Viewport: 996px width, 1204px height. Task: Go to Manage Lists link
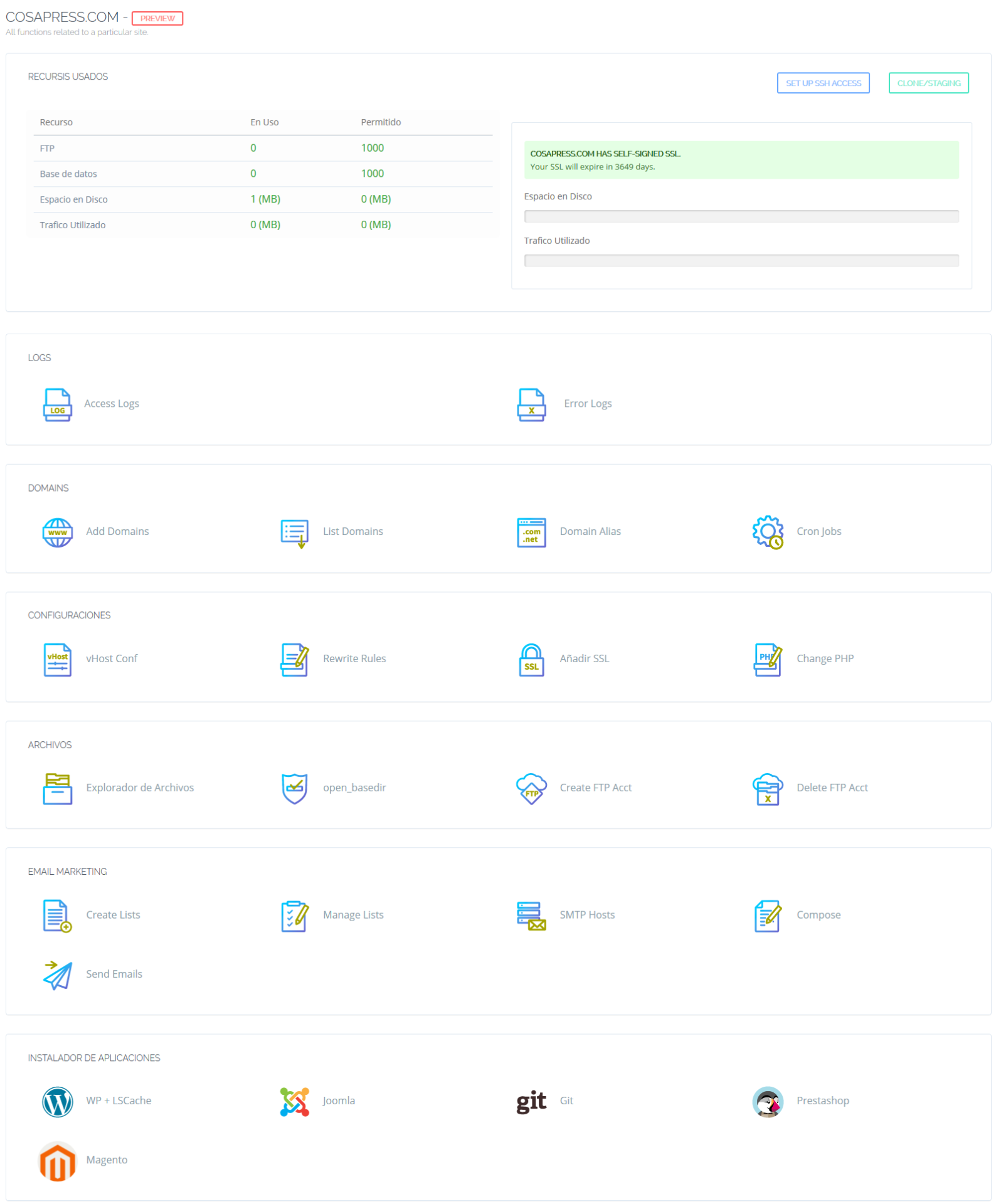coord(353,916)
